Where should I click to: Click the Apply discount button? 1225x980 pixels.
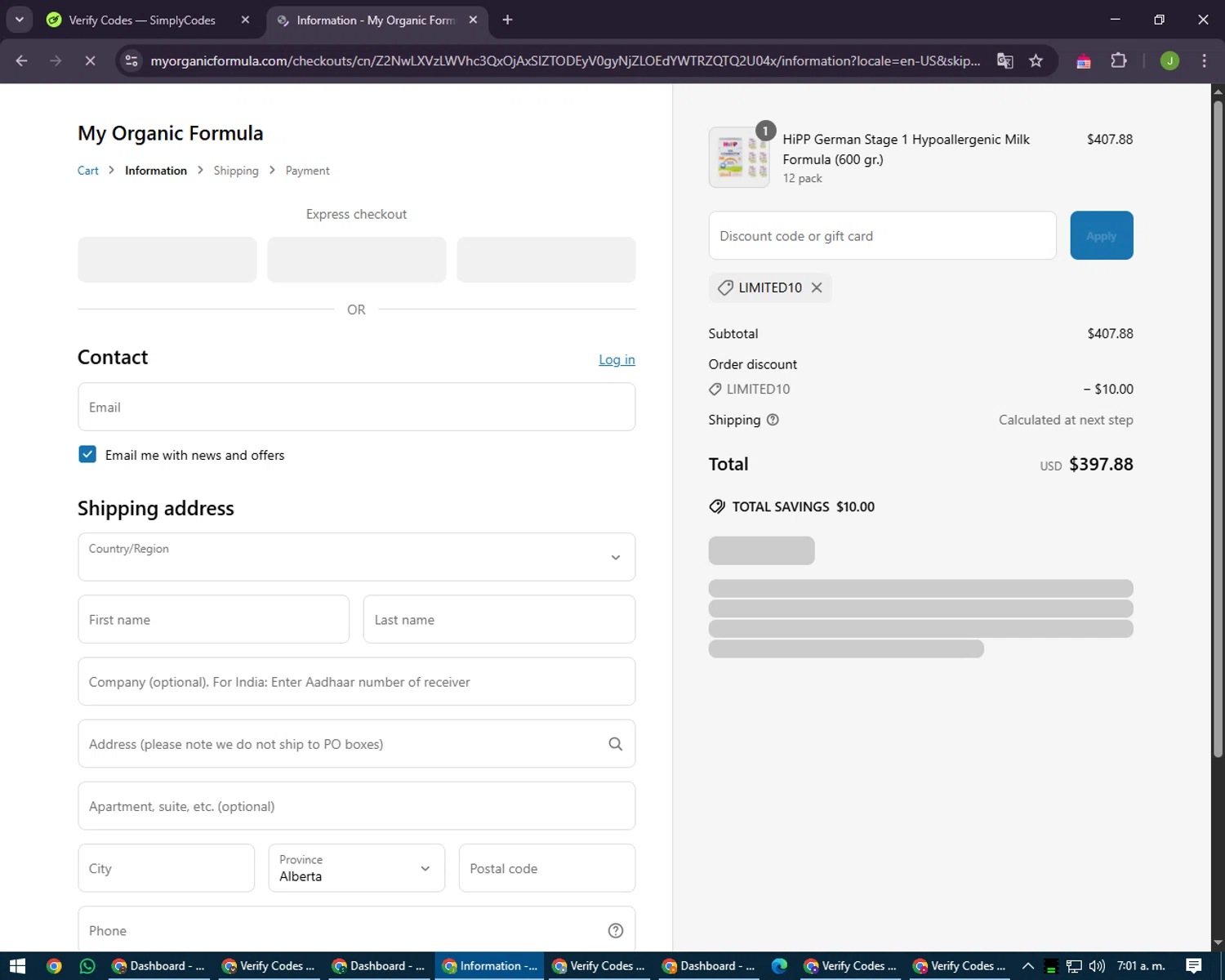[1101, 235]
